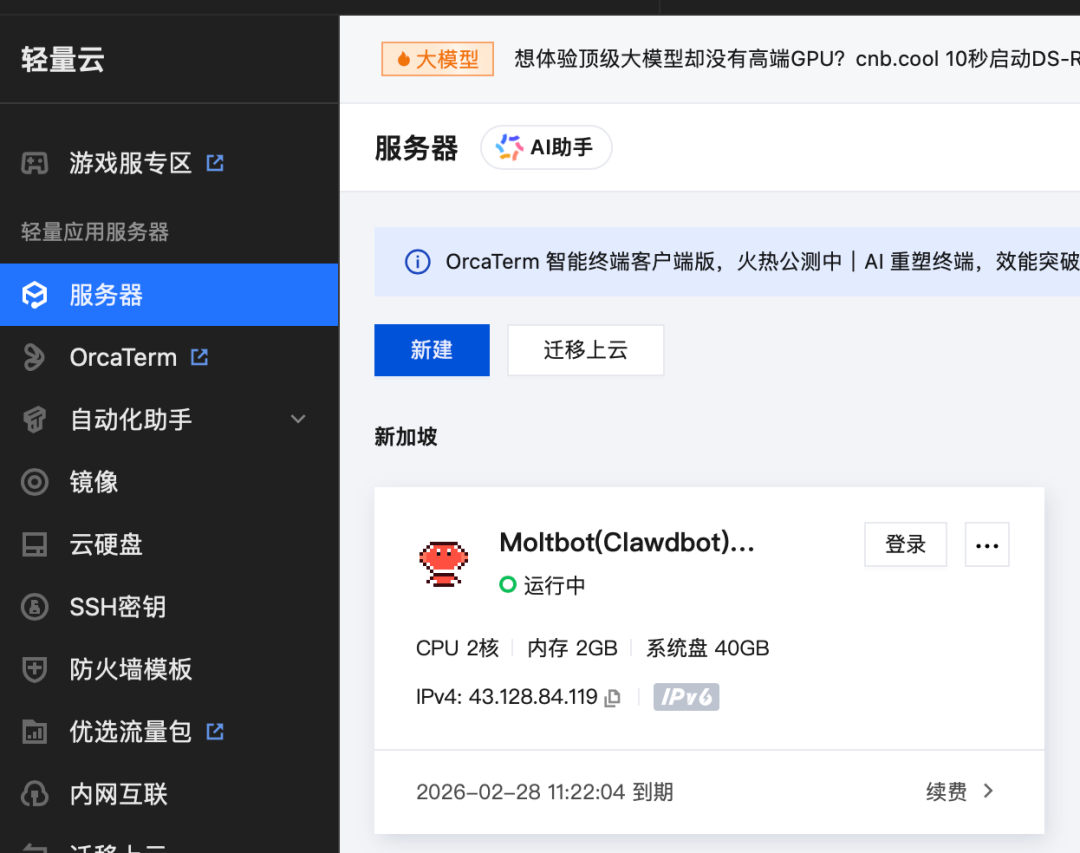Open external link icon beside 游戏服专区
Image resolution: width=1080 pixels, height=853 pixels.
pyautogui.click(x=215, y=163)
